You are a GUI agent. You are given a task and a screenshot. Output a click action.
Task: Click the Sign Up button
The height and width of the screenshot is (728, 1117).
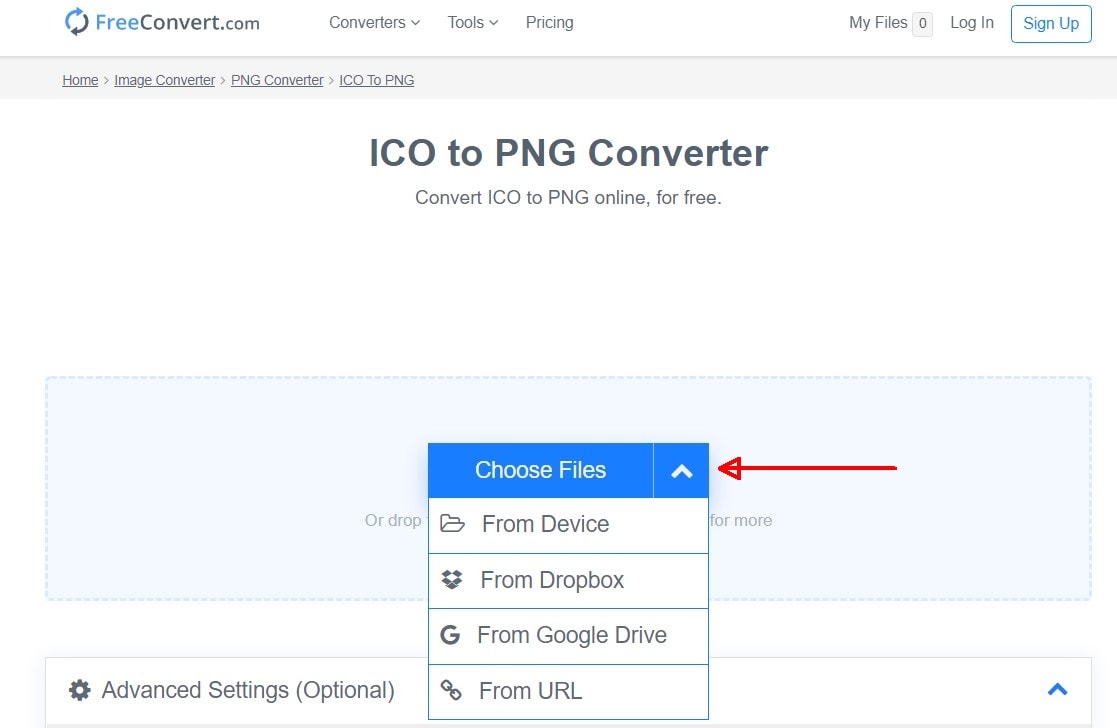pyautogui.click(x=1050, y=23)
